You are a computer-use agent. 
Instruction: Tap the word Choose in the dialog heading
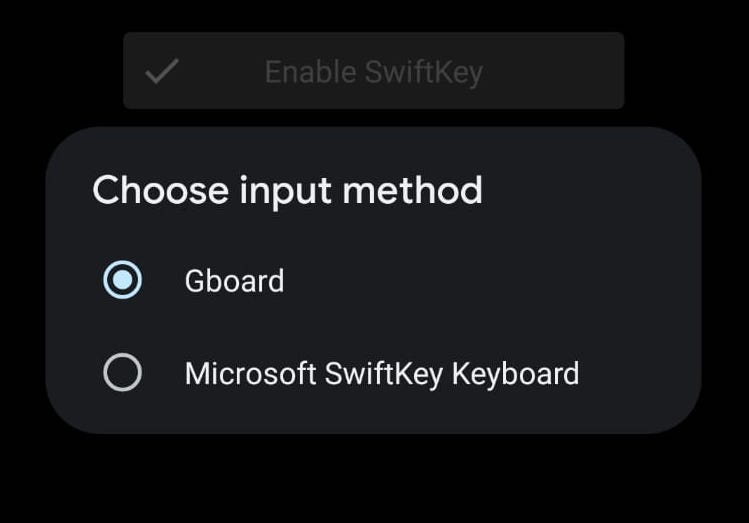click(159, 190)
